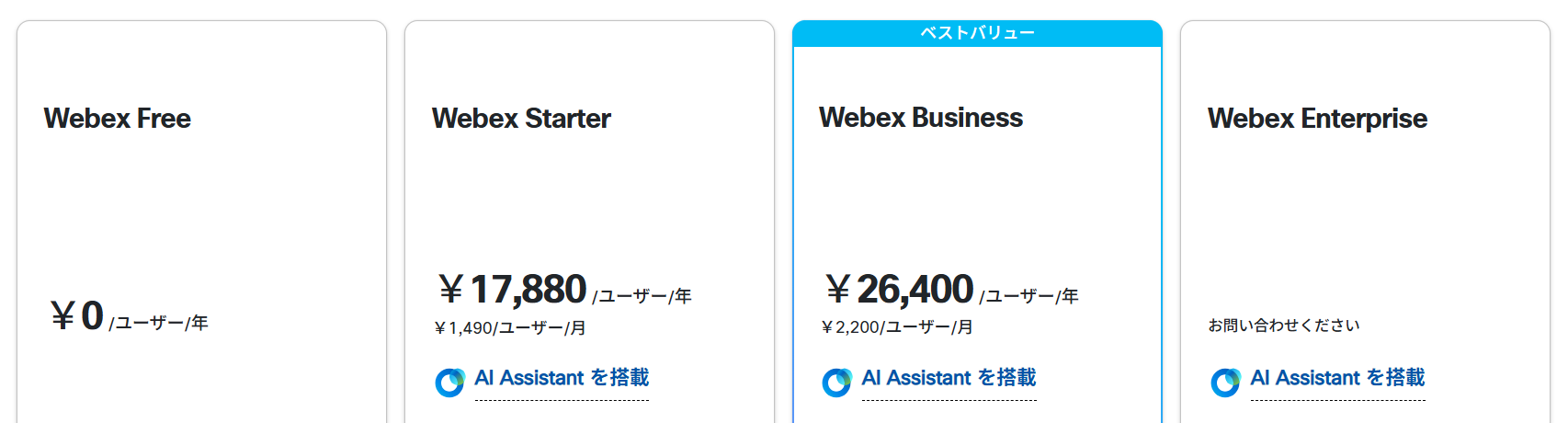Viewport: 1568px width, 423px height.
Task: Click the ベストバリュー banner
Action: [x=977, y=33]
